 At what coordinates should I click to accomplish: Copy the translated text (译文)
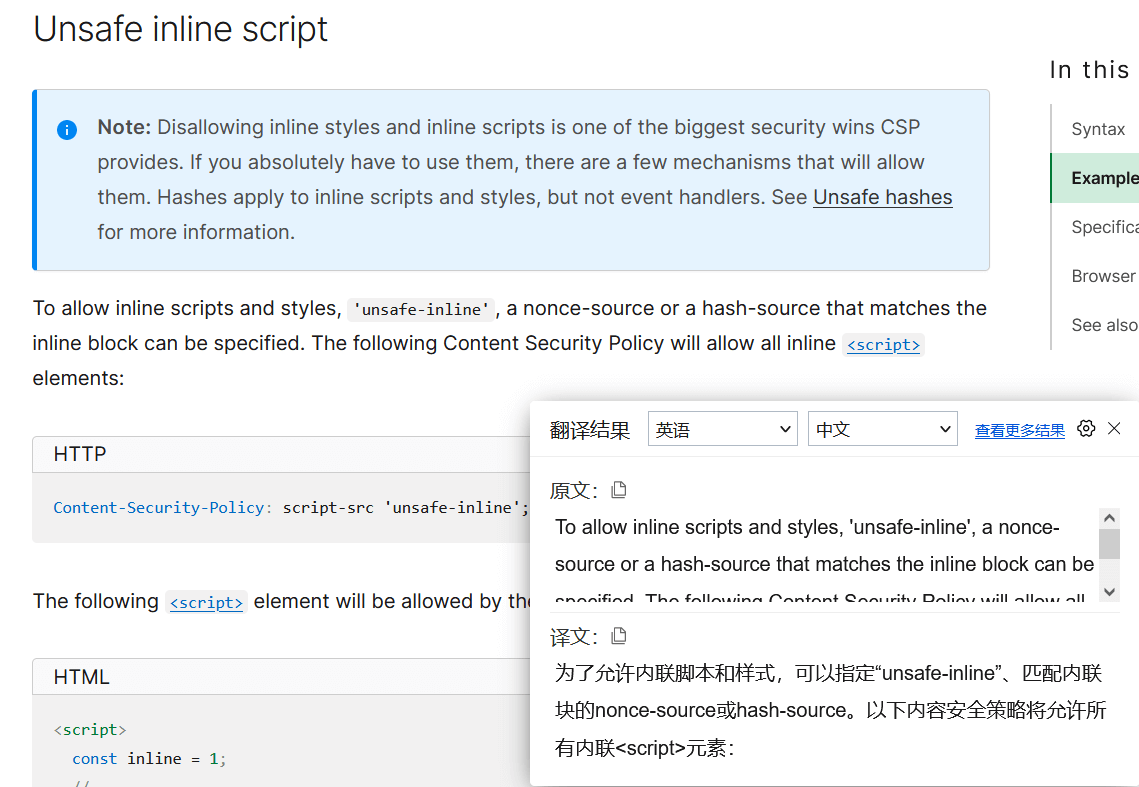click(618, 636)
